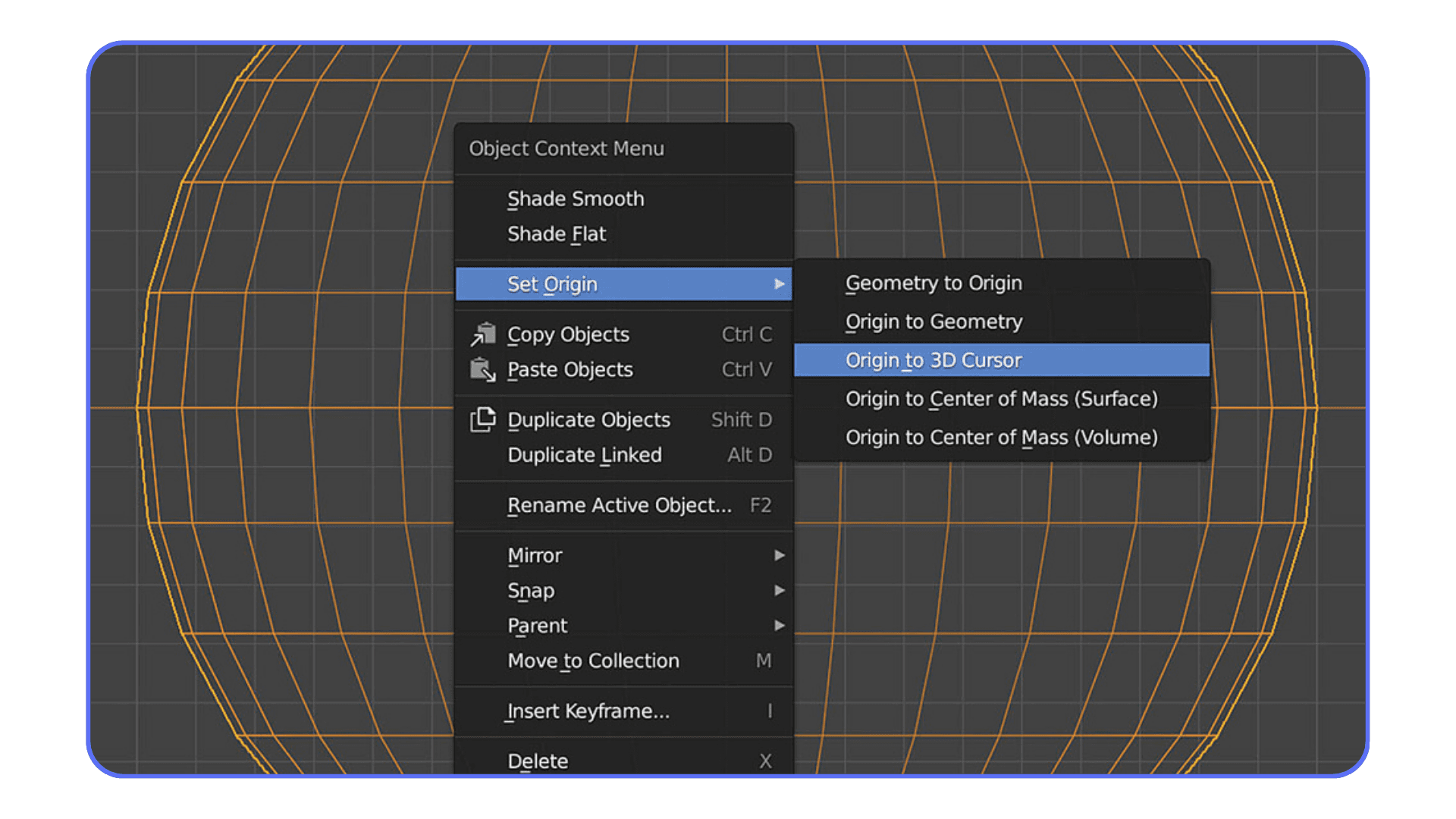Viewport: 1456px width, 819px height.
Task: Select Origin to Center of Mass (Volume)
Action: (x=1001, y=438)
